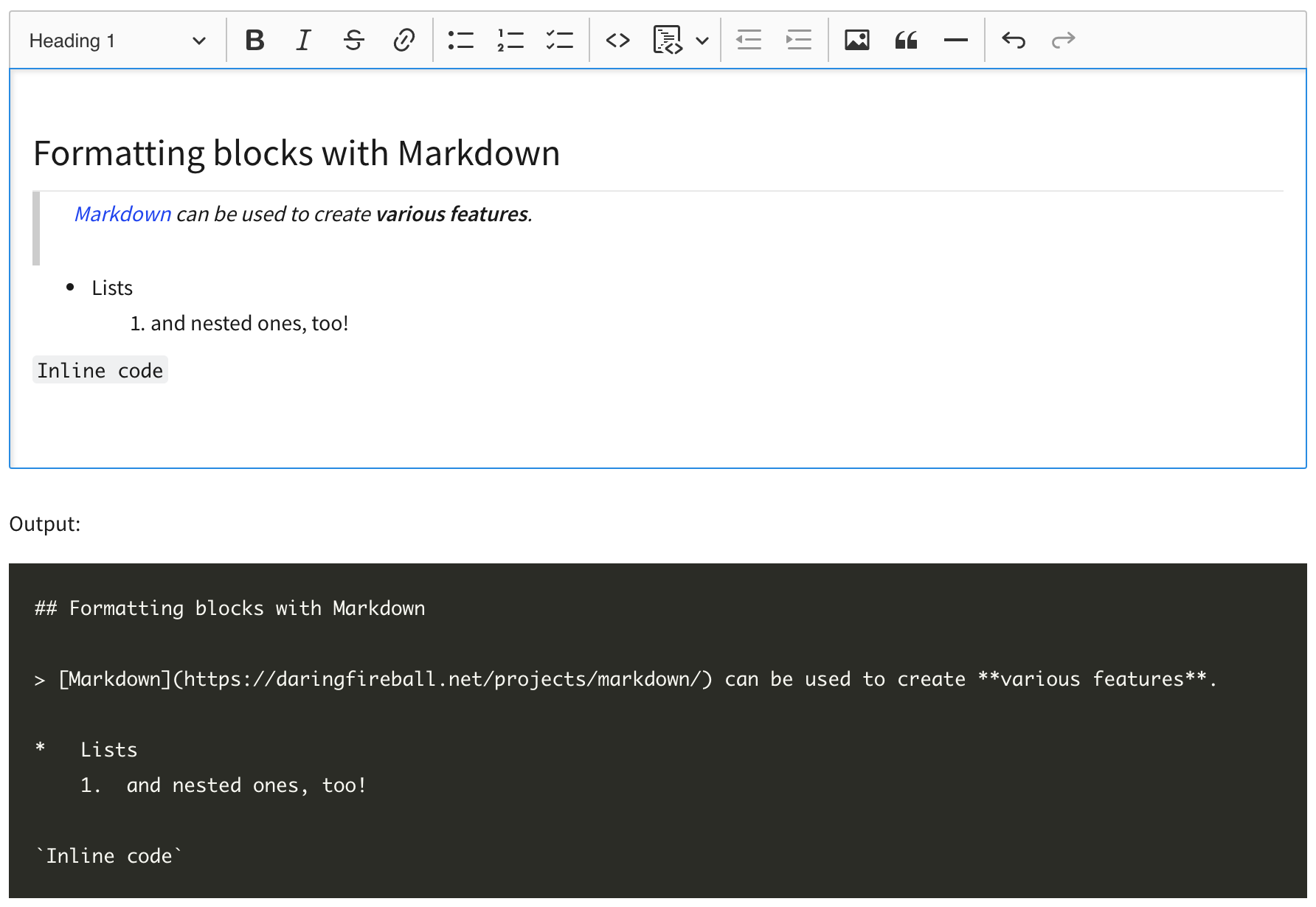The image size is (1316, 907).
Task: Expand the code block options dropdown
Action: coord(701,41)
